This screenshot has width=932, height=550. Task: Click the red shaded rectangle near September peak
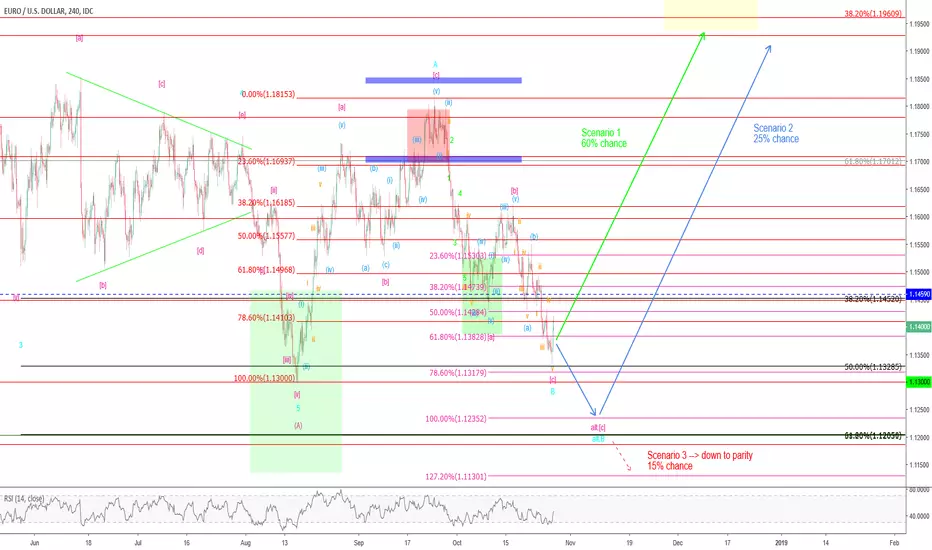[428, 136]
